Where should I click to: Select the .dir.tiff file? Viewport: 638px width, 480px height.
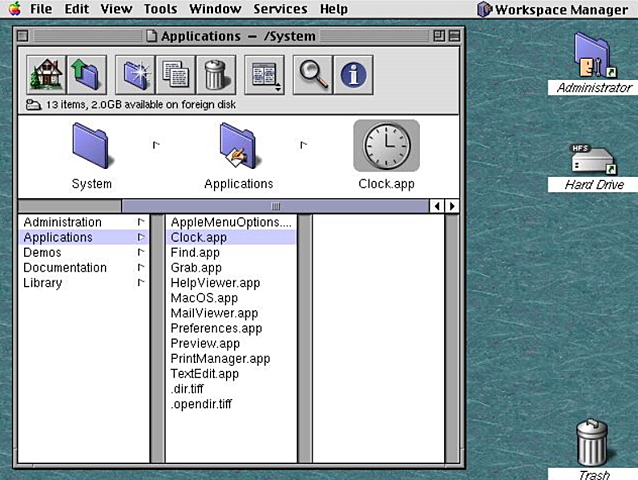pyautogui.click(x=231, y=389)
